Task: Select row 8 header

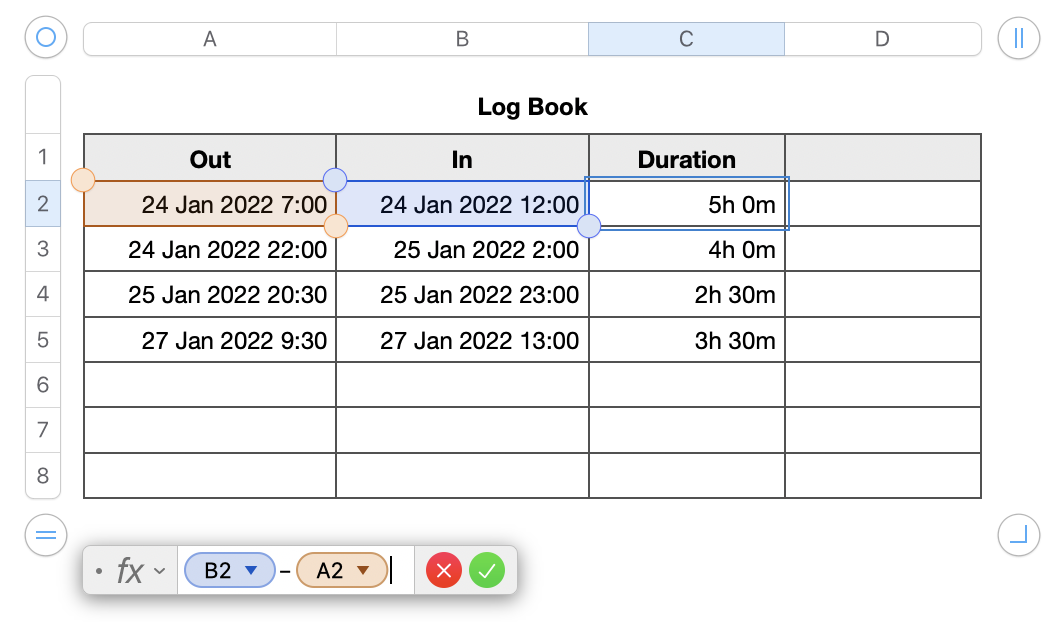Action: pos(43,475)
